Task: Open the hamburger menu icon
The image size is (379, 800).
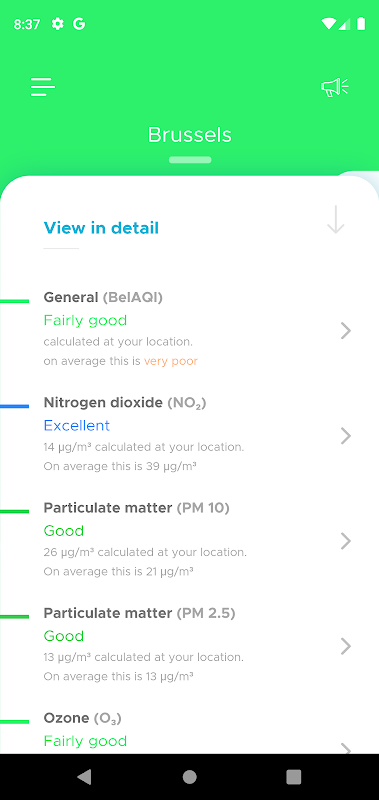Action: point(43,87)
